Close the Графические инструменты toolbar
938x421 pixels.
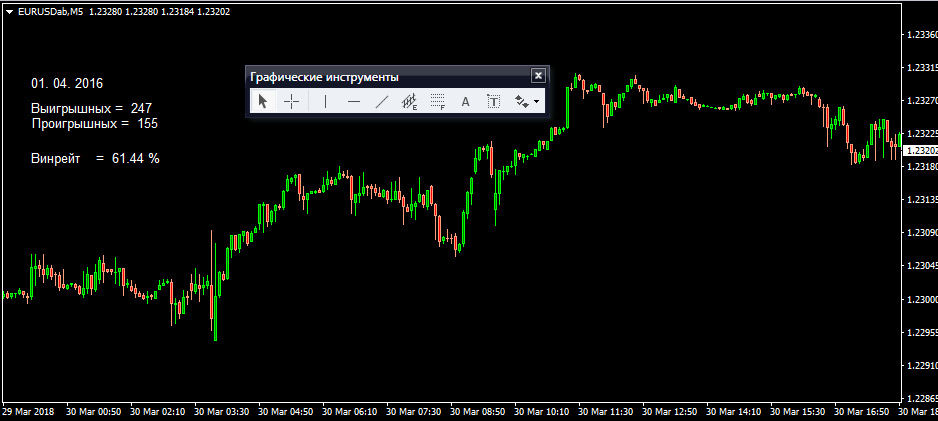click(538, 75)
